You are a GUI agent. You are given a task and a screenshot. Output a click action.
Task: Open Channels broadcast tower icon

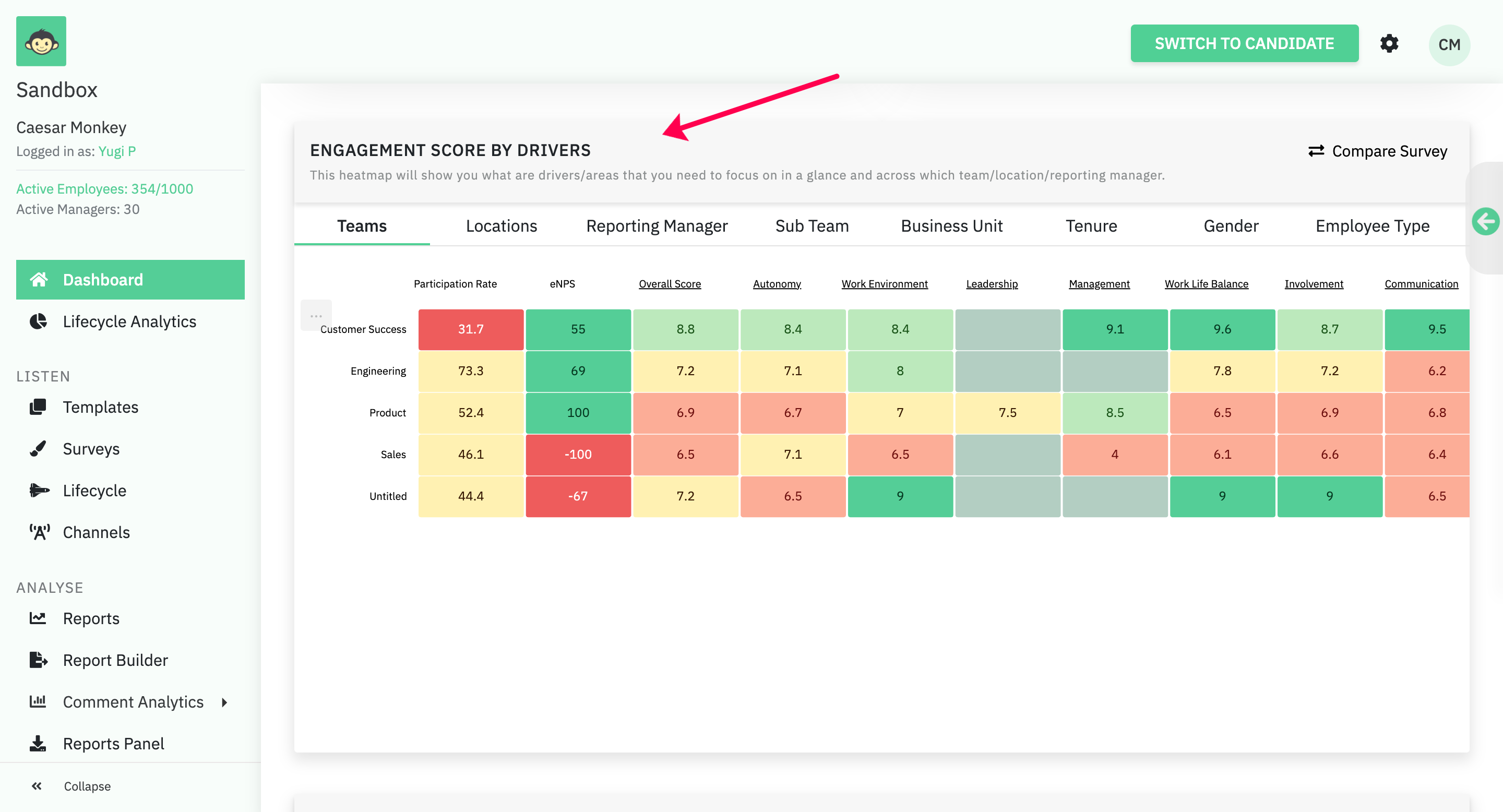(39, 532)
